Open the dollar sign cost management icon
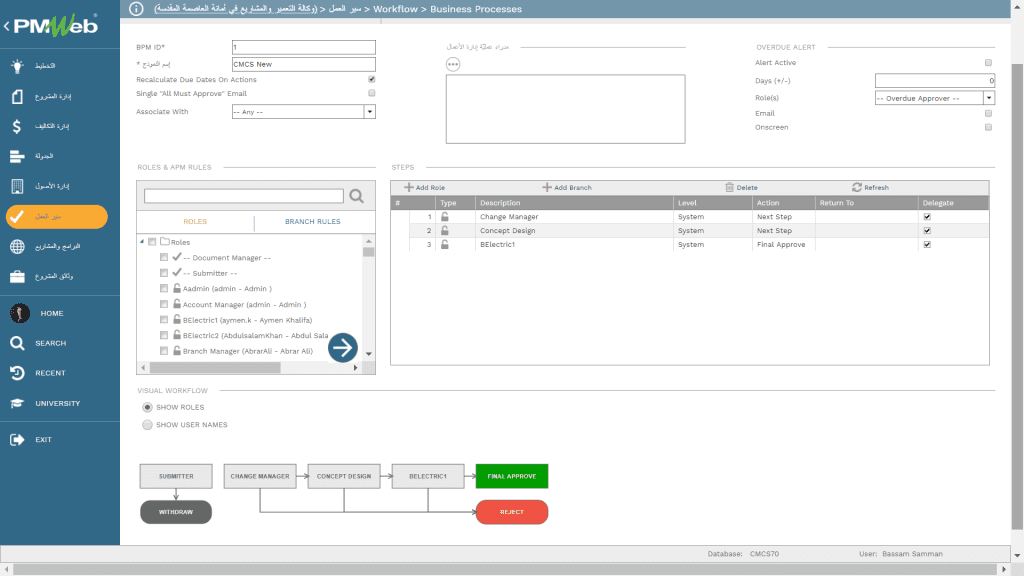This screenshot has width=1024, height=576. click(17, 126)
